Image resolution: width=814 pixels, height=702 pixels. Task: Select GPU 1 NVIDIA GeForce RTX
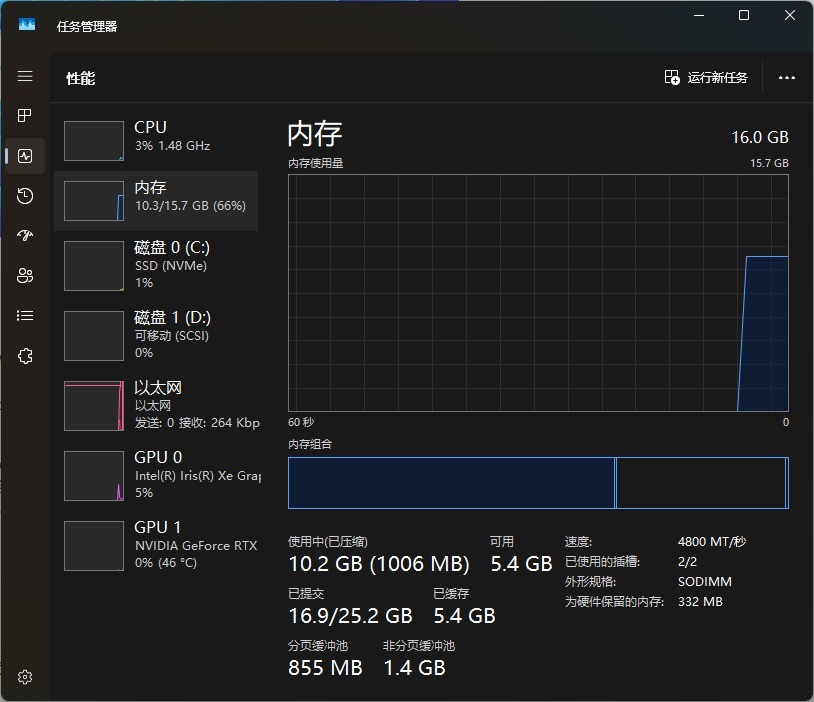[156, 546]
